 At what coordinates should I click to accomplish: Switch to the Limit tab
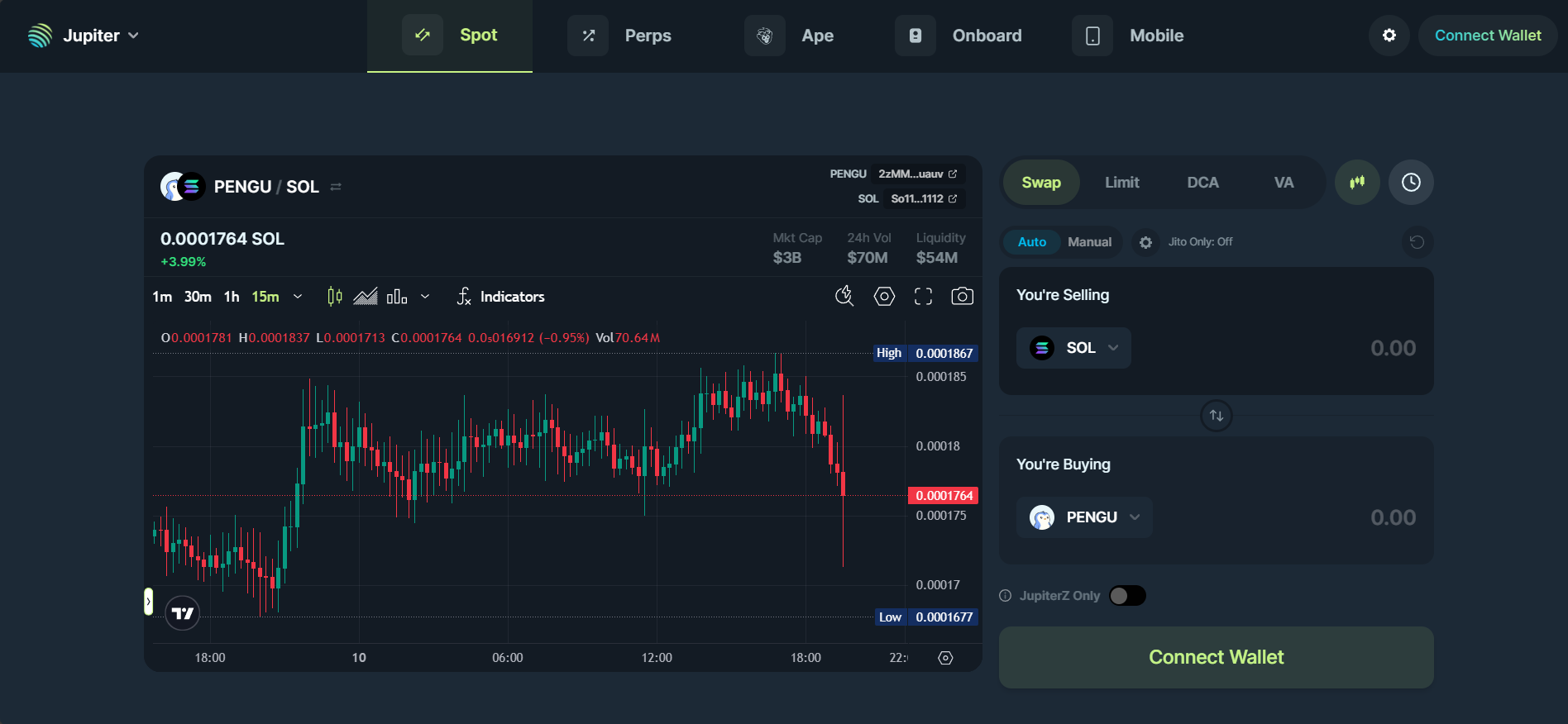tap(1122, 183)
